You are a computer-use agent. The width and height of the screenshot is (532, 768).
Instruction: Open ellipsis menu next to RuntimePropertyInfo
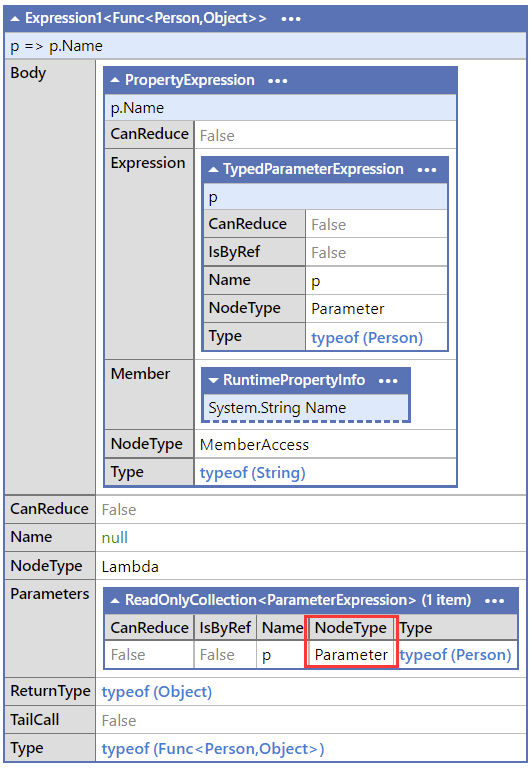coord(388,381)
